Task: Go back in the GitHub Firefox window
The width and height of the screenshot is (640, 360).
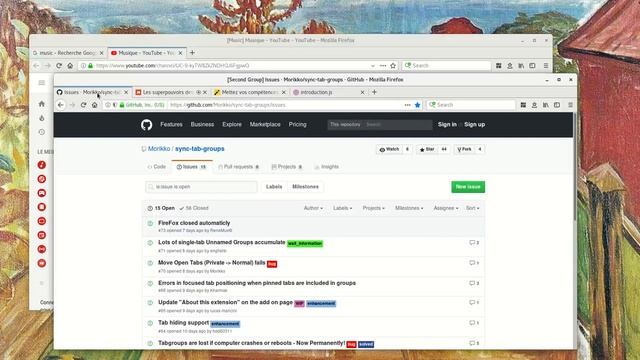Action: point(61,105)
